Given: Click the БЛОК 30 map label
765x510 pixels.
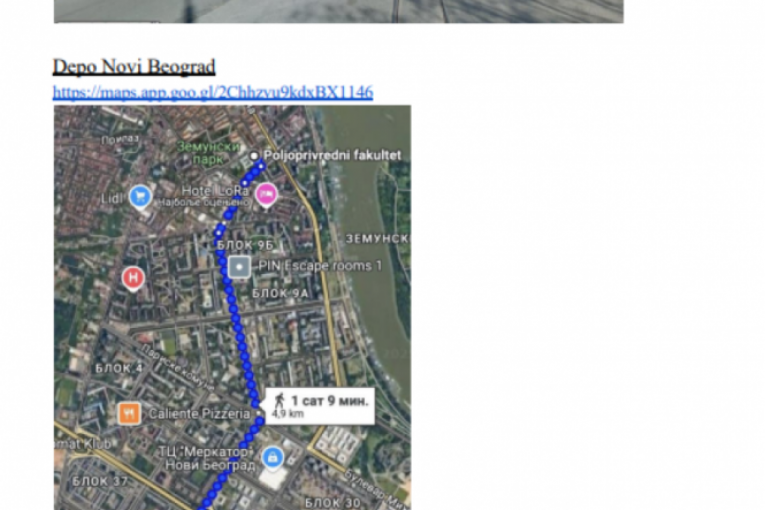Looking at the screenshot, I should [333, 502].
